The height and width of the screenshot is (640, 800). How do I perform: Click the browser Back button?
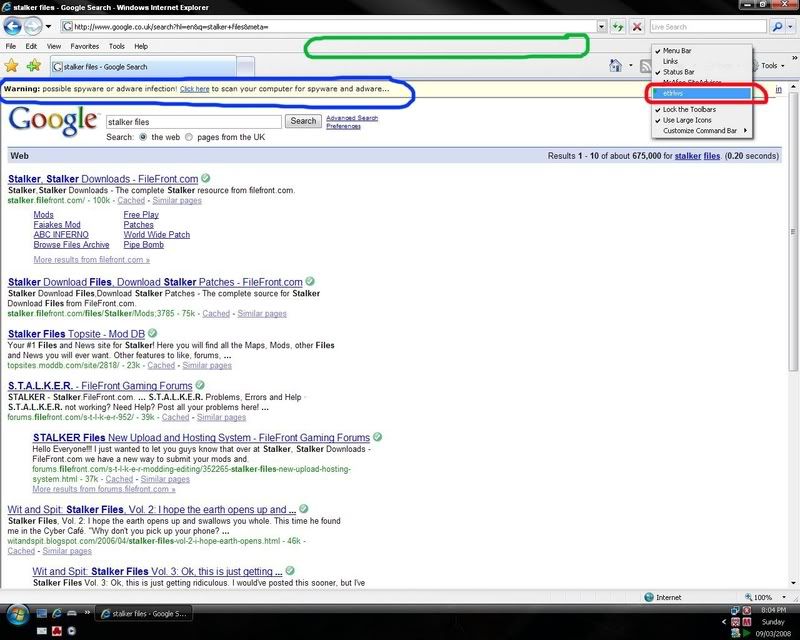[x=14, y=26]
